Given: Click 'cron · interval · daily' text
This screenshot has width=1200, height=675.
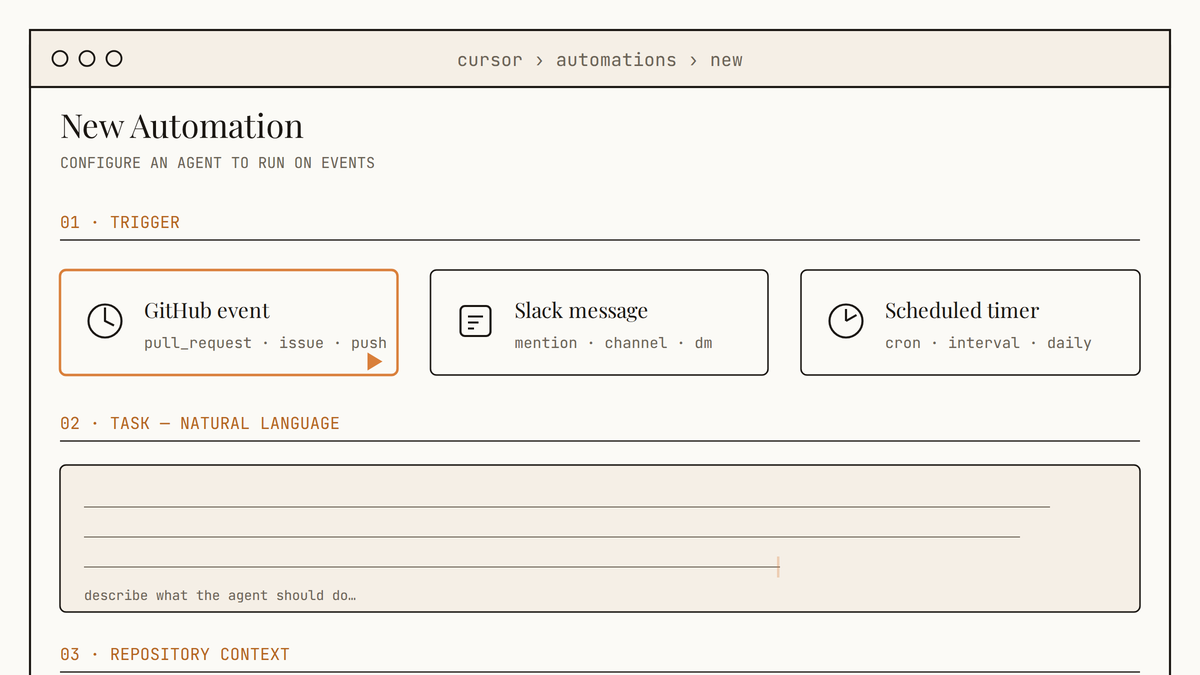Looking at the screenshot, I should pyautogui.click(x=988, y=343).
